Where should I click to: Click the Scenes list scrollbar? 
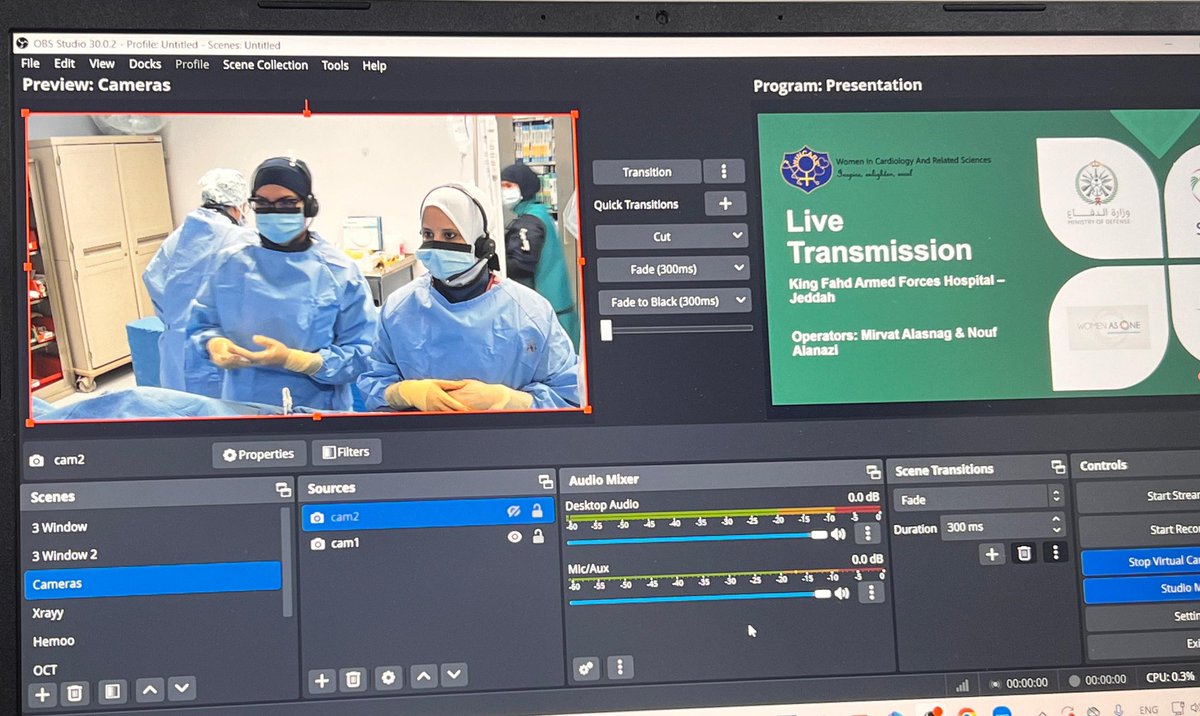tap(288, 562)
